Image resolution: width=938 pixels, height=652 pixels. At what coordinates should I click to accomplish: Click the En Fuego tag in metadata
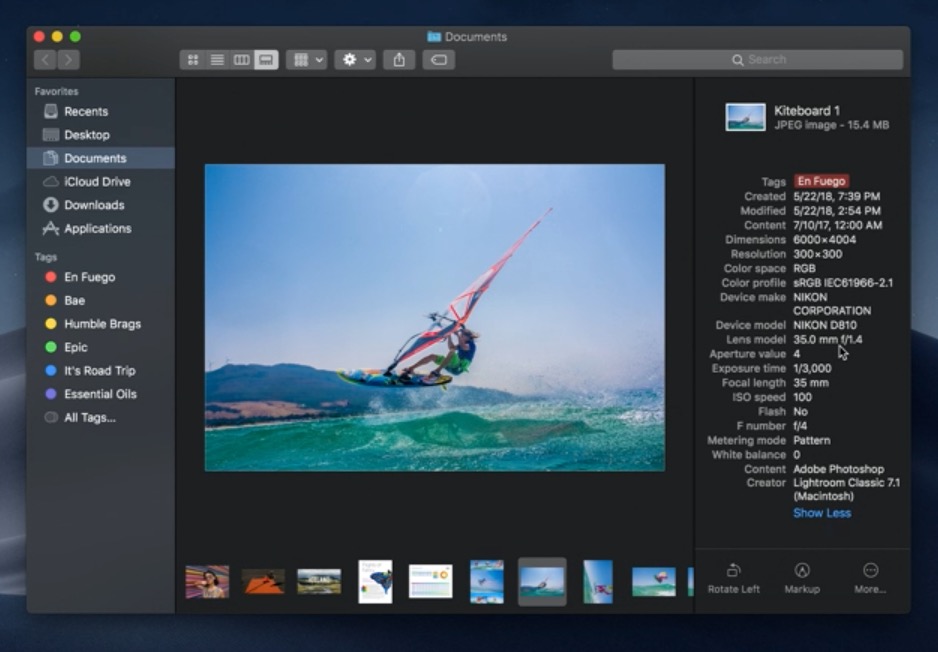click(x=821, y=182)
